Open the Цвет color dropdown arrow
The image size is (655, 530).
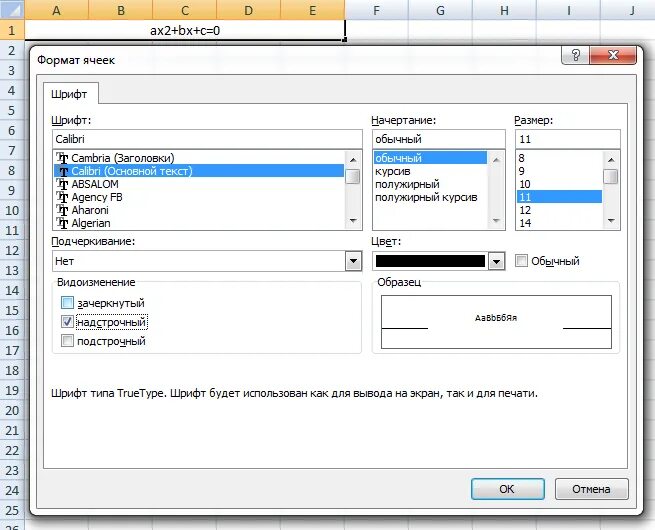(x=496, y=261)
